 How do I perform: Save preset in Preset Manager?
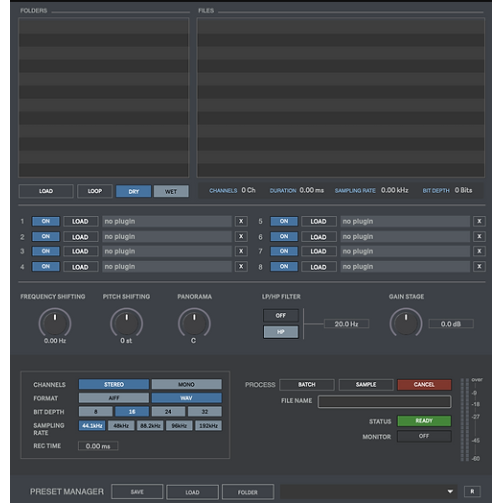click(x=137, y=492)
